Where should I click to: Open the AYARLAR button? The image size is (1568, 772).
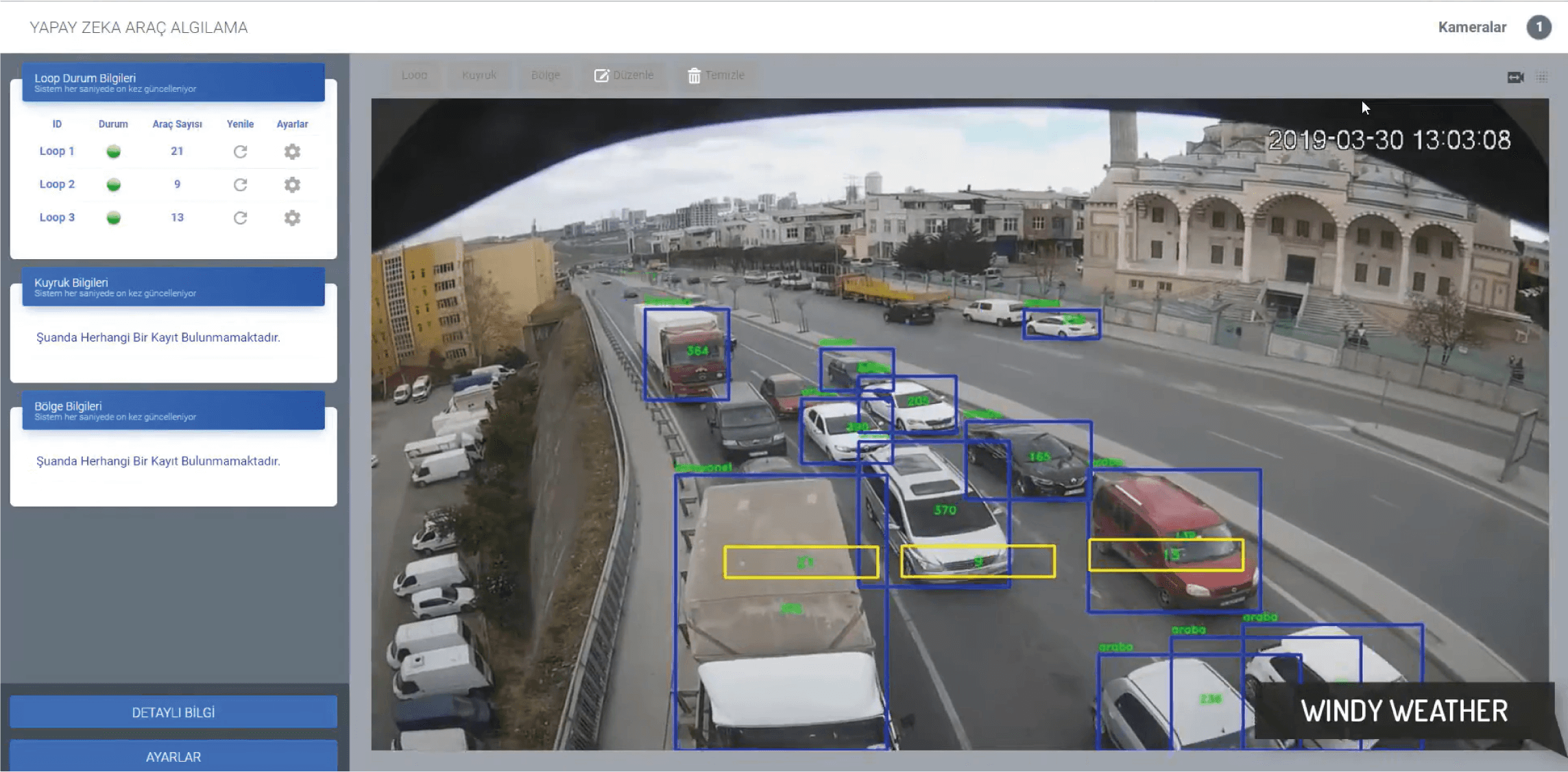point(173,756)
